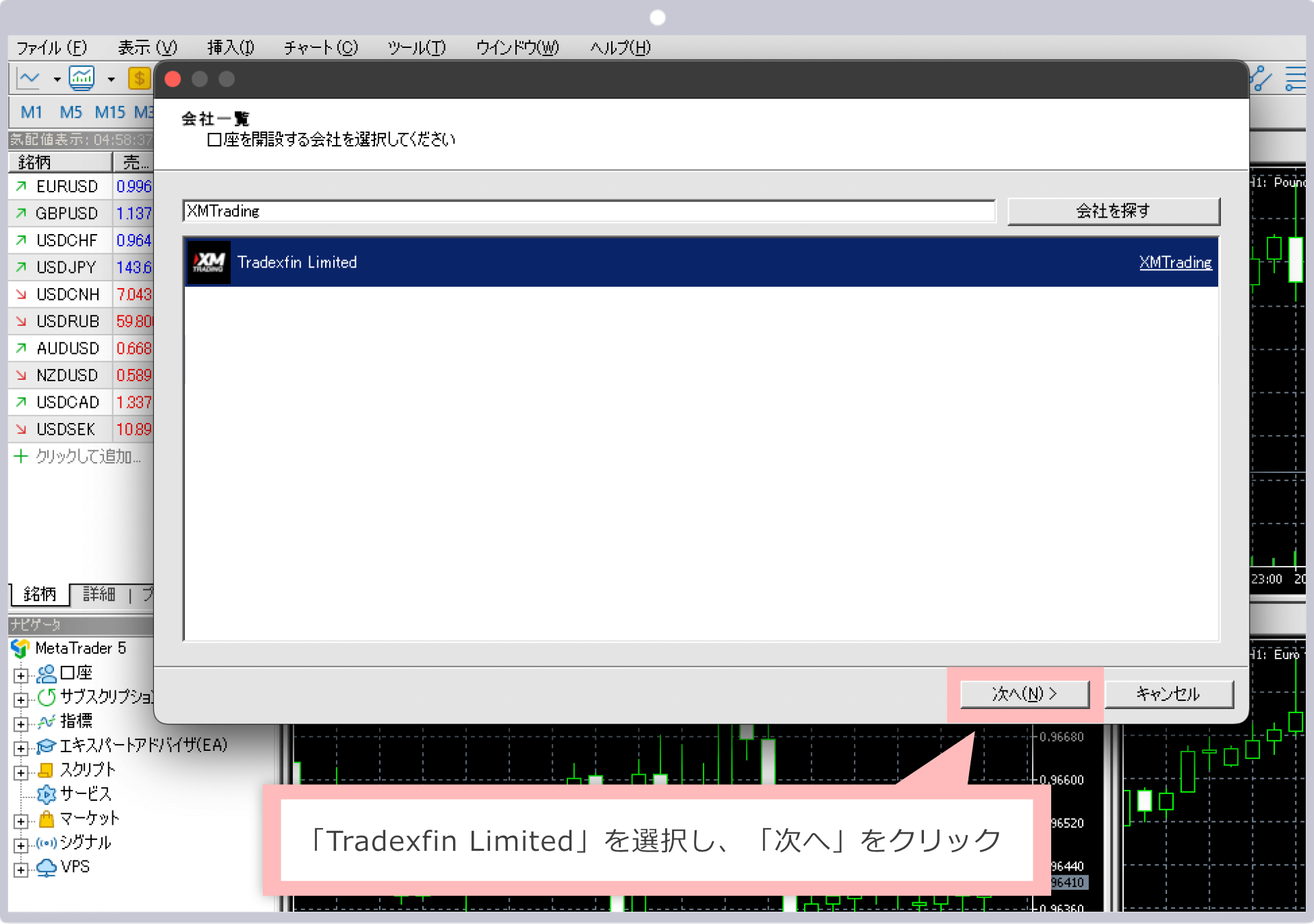Expand the マーケット tree node
1314x924 pixels.
(21, 821)
